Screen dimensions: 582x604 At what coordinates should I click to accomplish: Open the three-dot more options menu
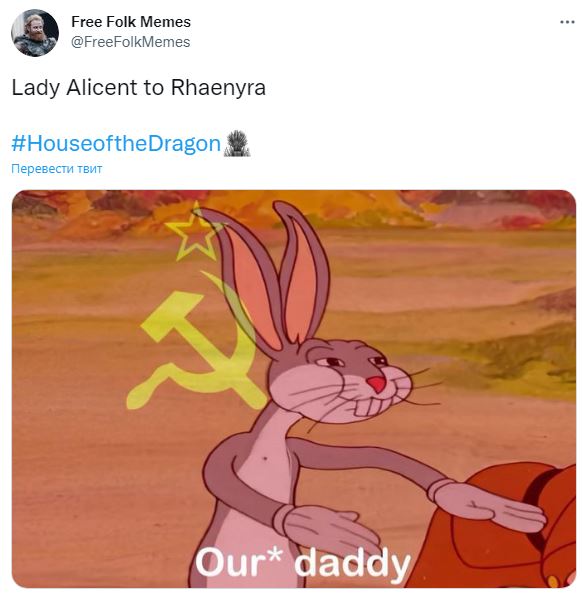click(x=567, y=22)
